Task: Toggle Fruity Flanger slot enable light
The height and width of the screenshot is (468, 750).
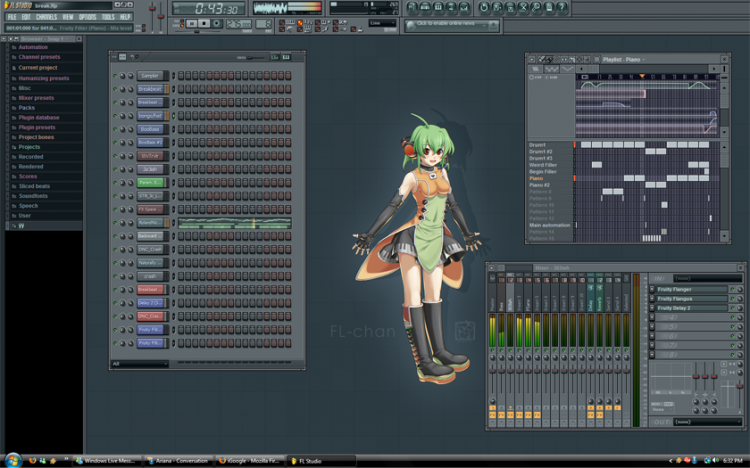Action: point(732,289)
